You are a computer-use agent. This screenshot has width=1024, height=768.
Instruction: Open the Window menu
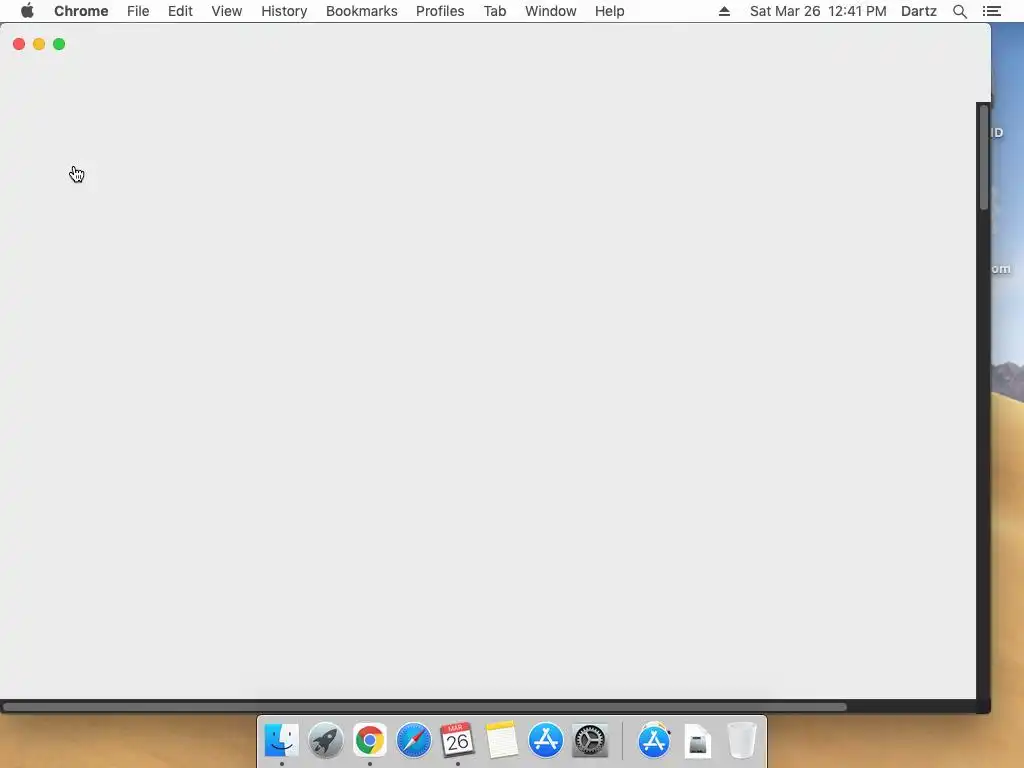pyautogui.click(x=551, y=11)
